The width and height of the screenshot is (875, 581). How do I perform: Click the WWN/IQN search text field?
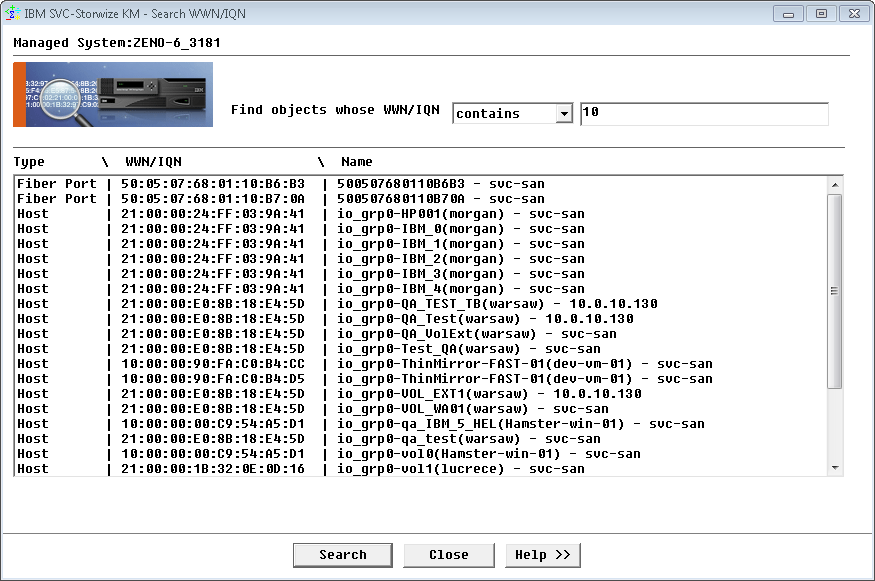(703, 114)
